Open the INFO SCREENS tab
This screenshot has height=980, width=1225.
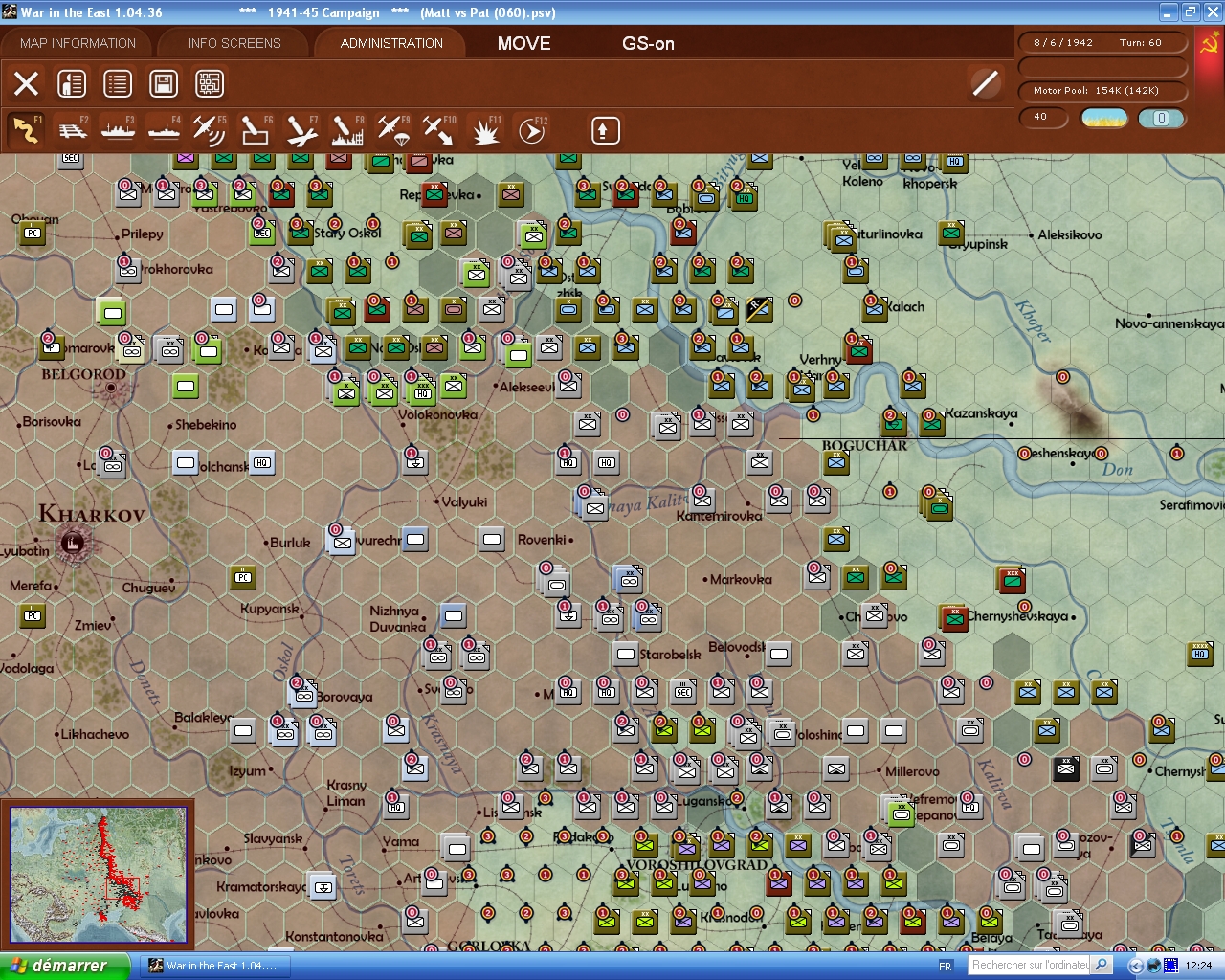point(234,43)
